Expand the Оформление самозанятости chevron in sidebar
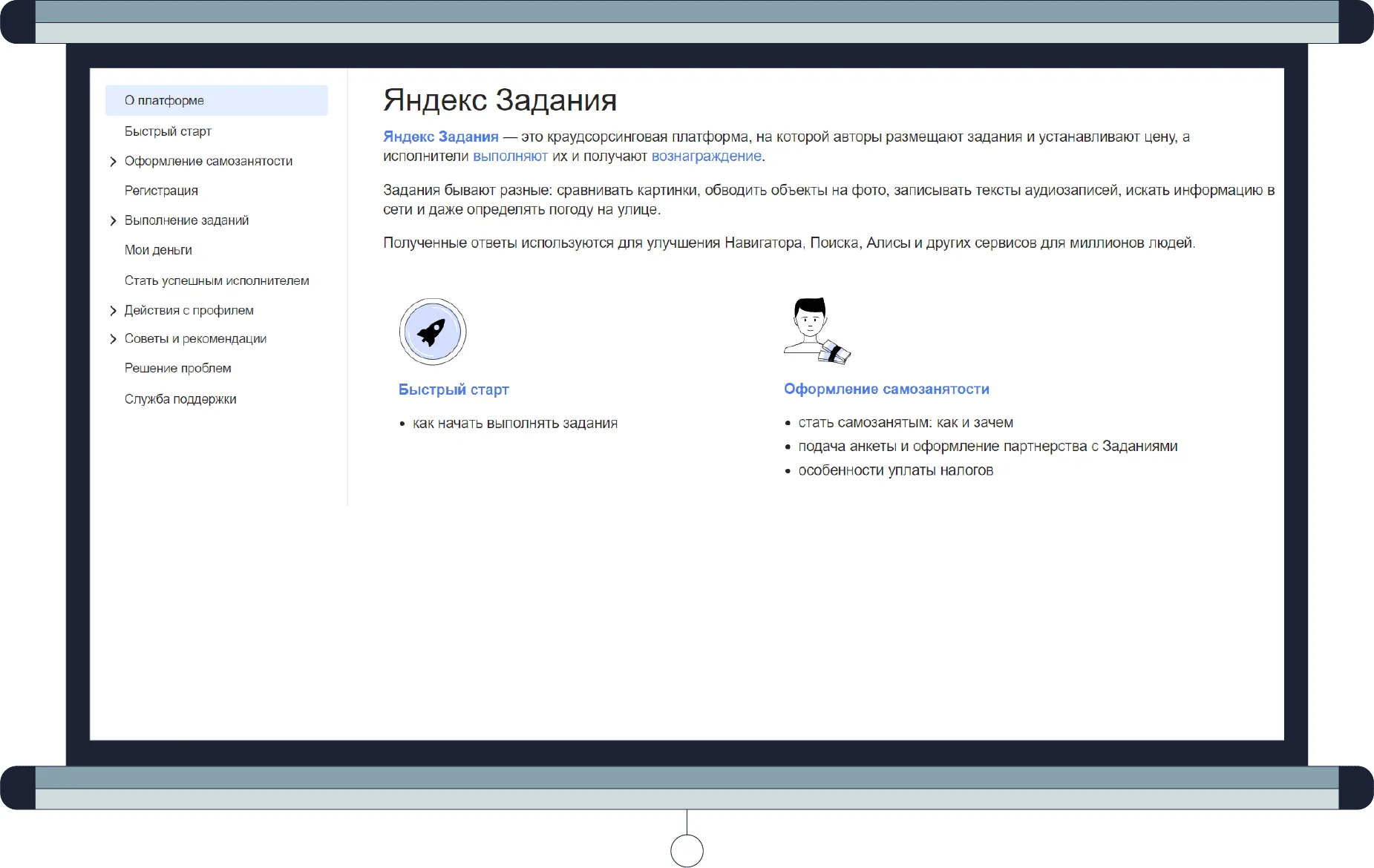The height and width of the screenshot is (868, 1374). pyautogui.click(x=113, y=162)
